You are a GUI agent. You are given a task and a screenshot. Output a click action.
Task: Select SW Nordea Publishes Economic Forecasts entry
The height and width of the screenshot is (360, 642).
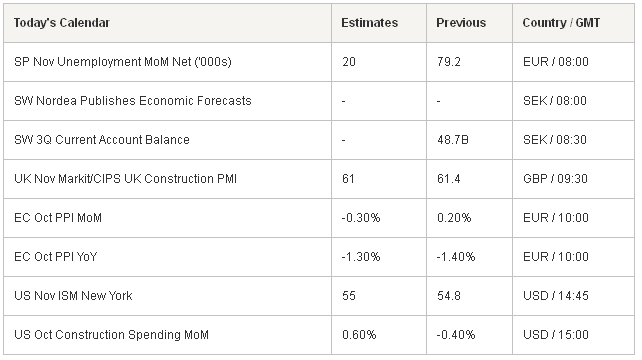[133, 101]
